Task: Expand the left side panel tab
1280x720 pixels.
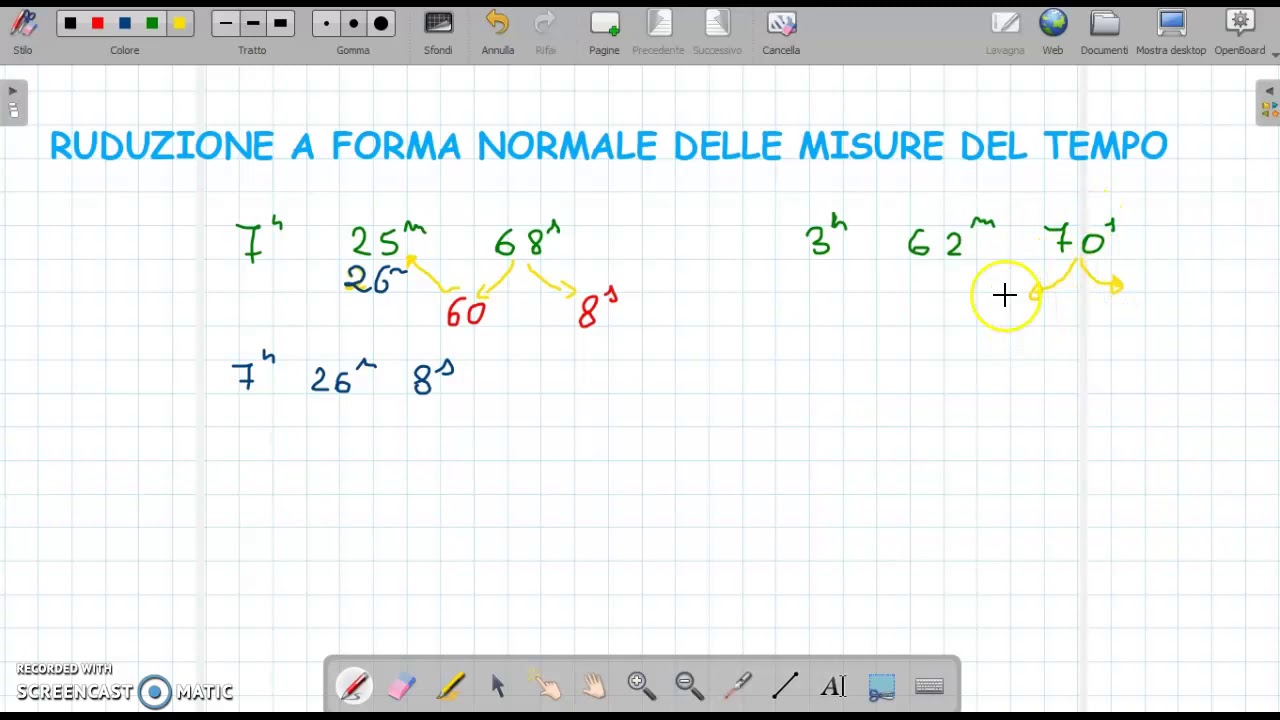Action: [x=13, y=101]
